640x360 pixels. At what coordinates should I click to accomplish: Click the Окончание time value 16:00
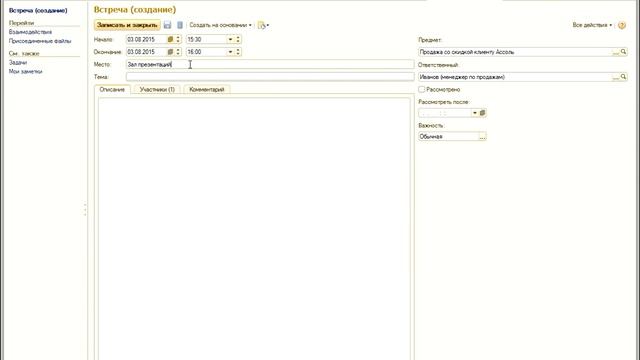click(194, 52)
